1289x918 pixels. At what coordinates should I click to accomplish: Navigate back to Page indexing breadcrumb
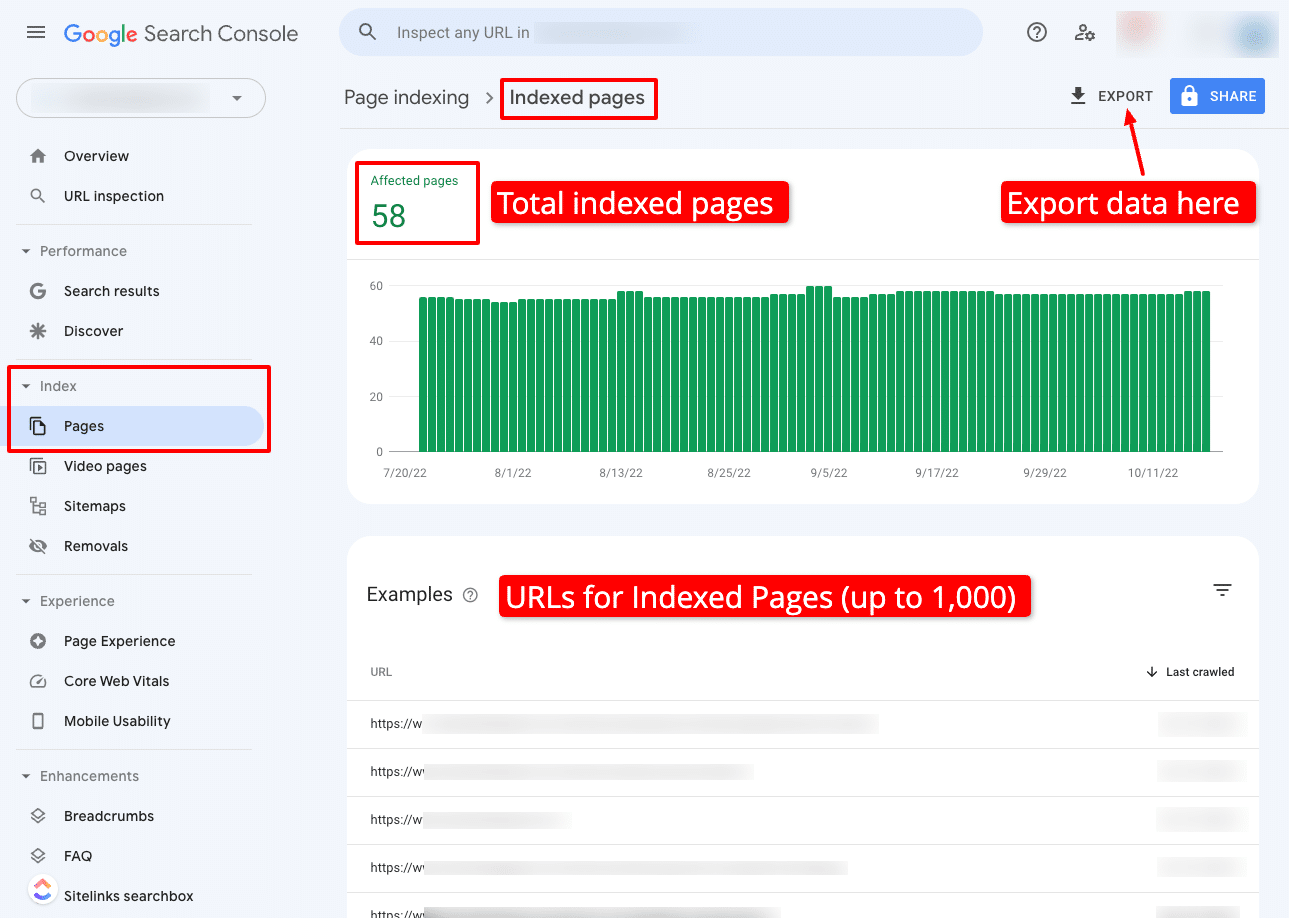(x=406, y=98)
